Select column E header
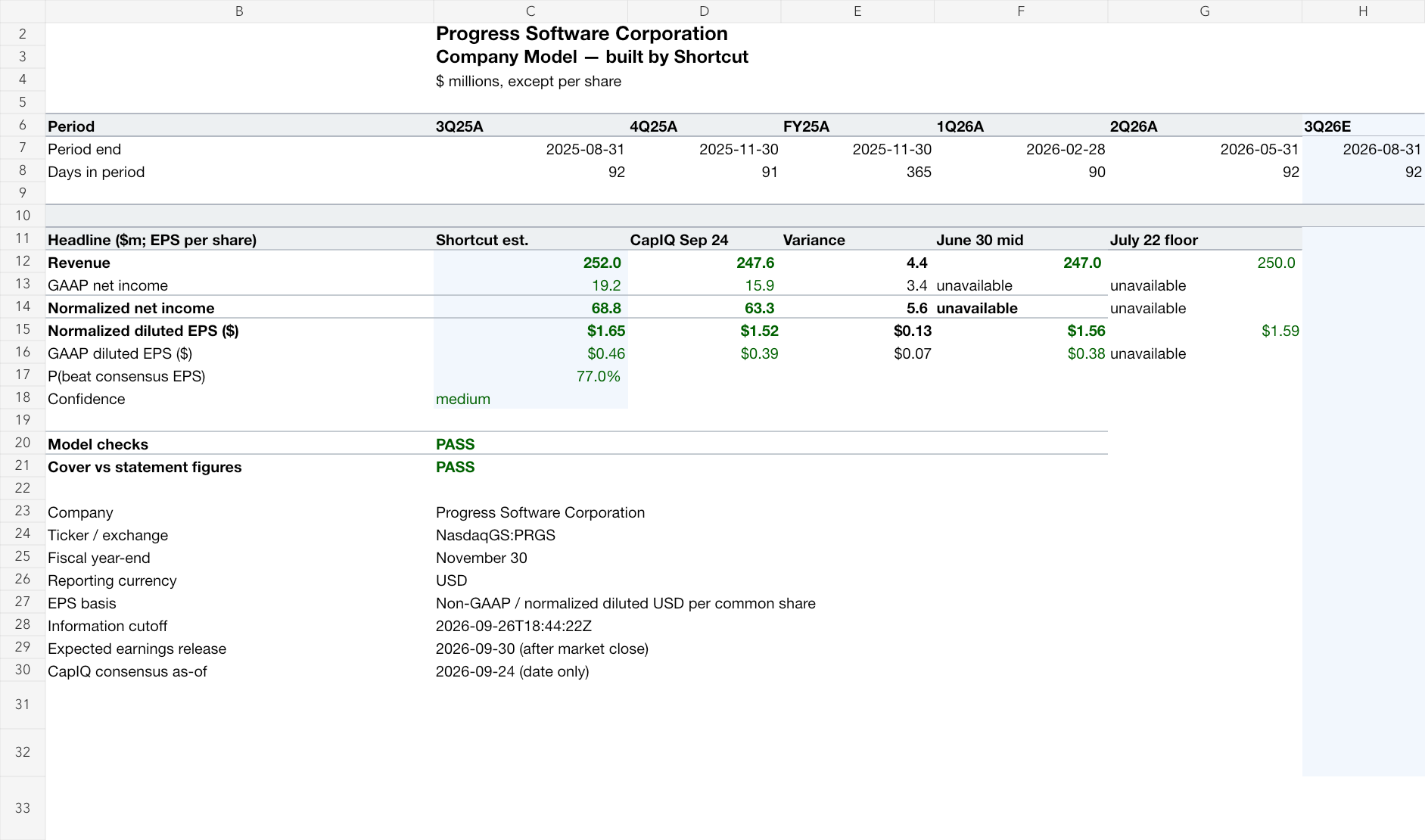The height and width of the screenshot is (840, 1425). (x=857, y=11)
